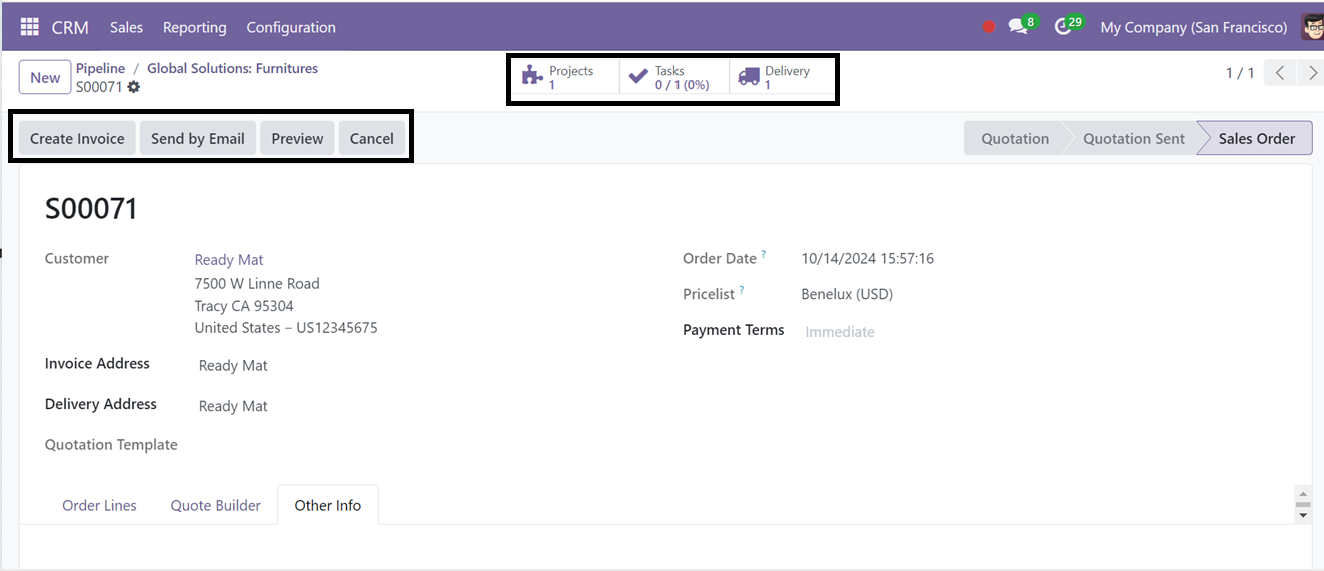Click the S00071 order title heading
1324x571 pixels.
(91, 208)
